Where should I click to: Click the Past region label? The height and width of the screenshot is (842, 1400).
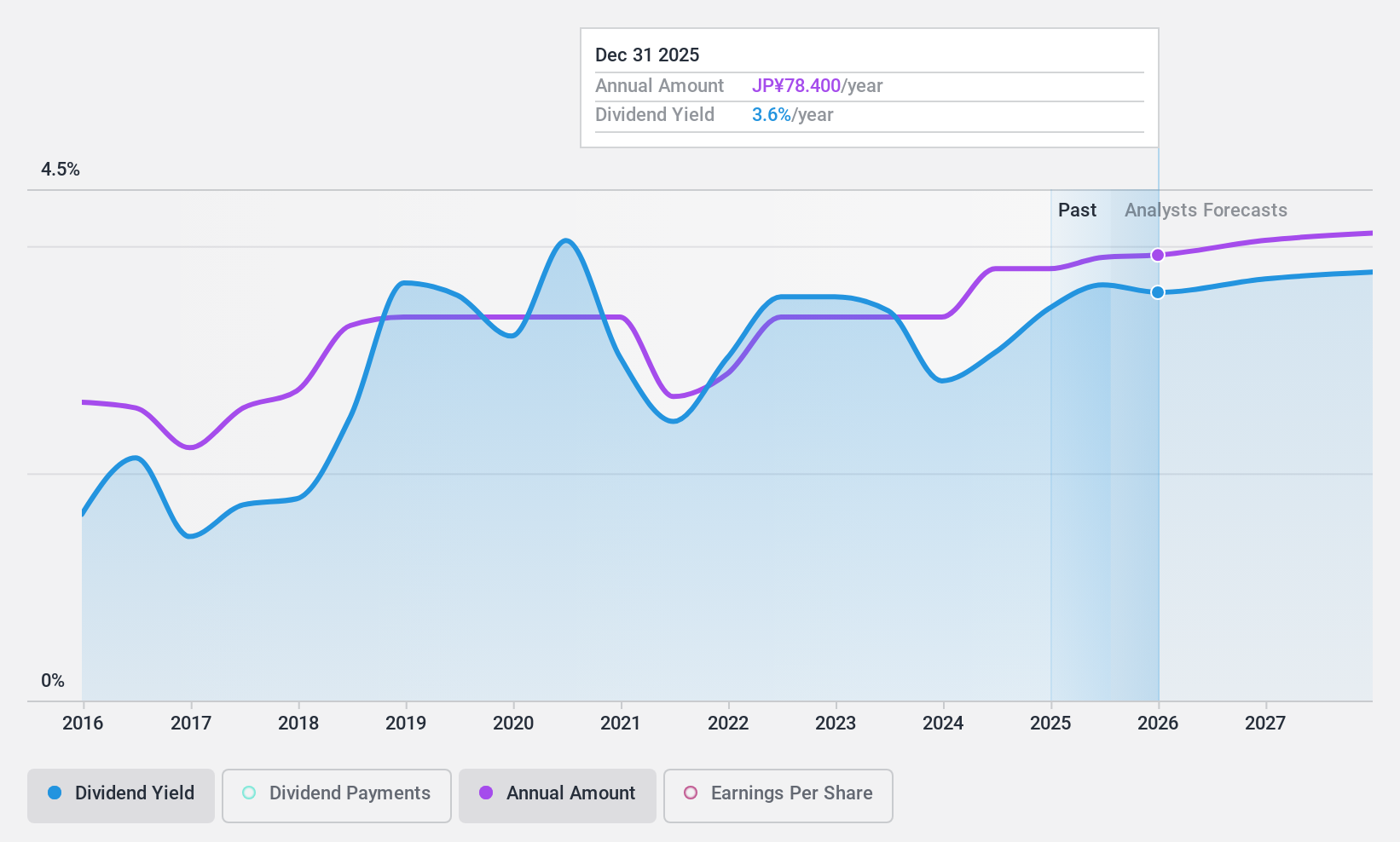1077,210
